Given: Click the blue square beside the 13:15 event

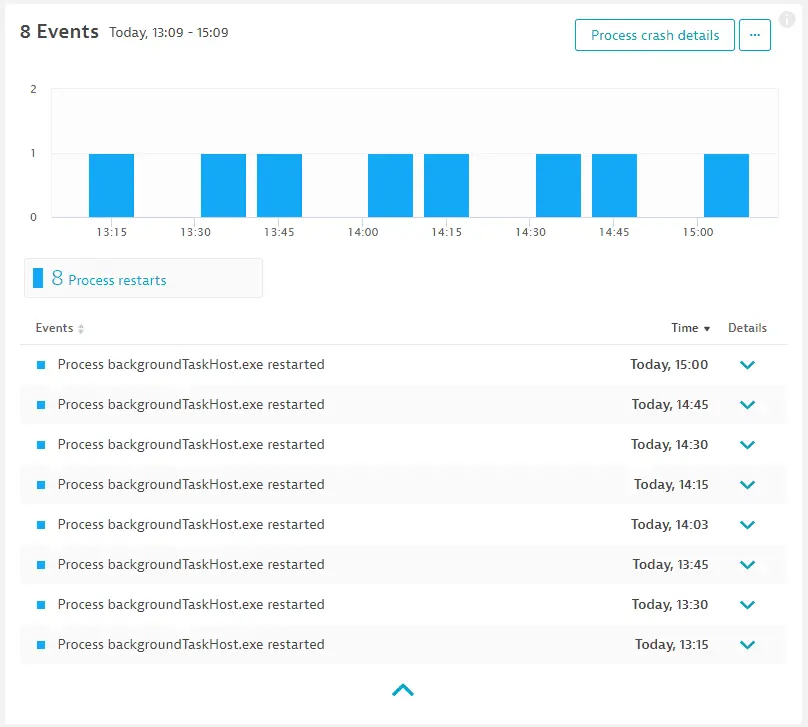Looking at the screenshot, I should (41, 645).
